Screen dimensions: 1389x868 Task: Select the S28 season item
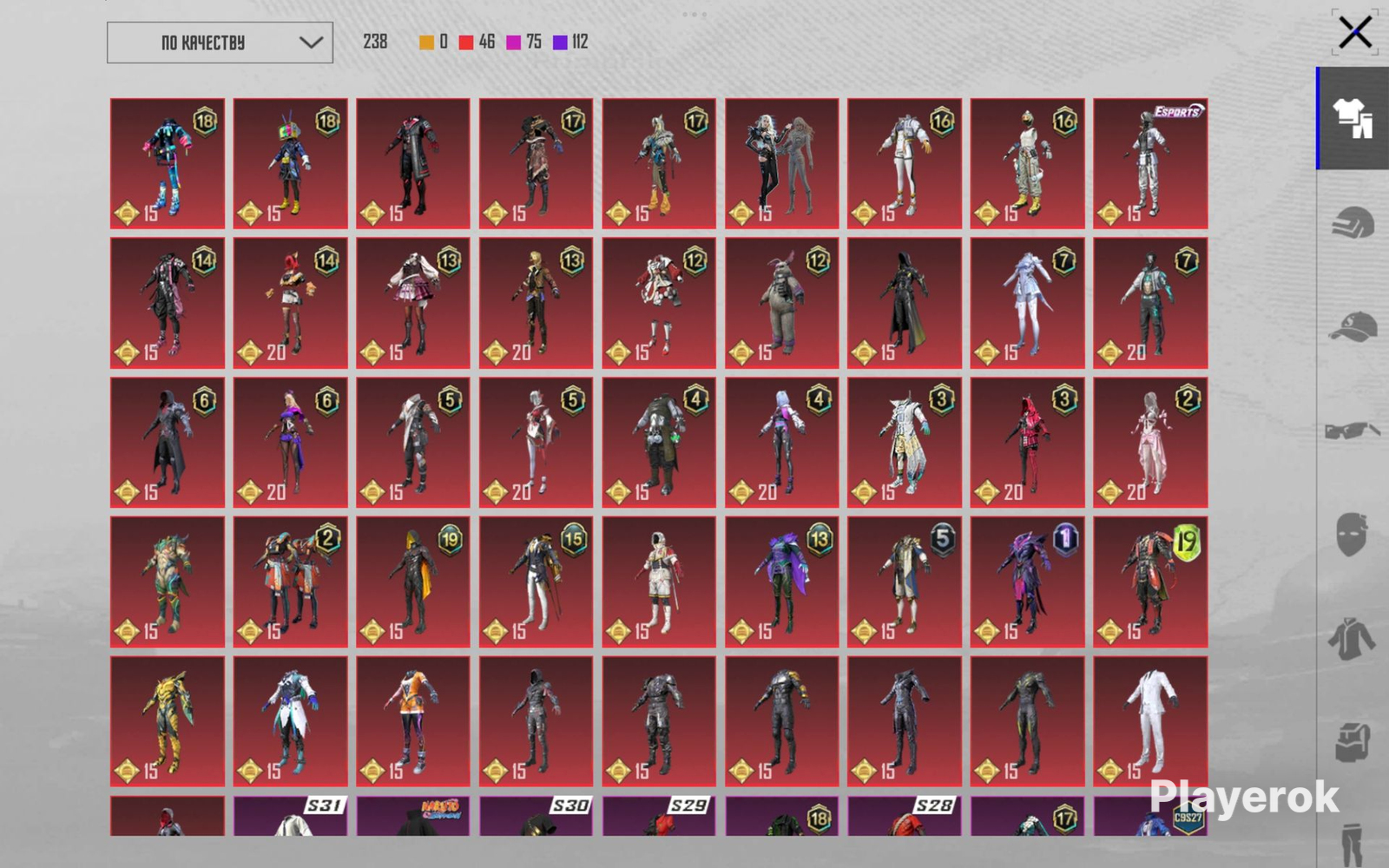[x=905, y=817]
